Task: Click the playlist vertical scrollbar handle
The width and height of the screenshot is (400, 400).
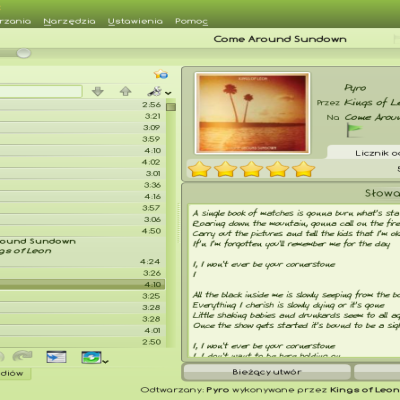Action: coord(171,107)
